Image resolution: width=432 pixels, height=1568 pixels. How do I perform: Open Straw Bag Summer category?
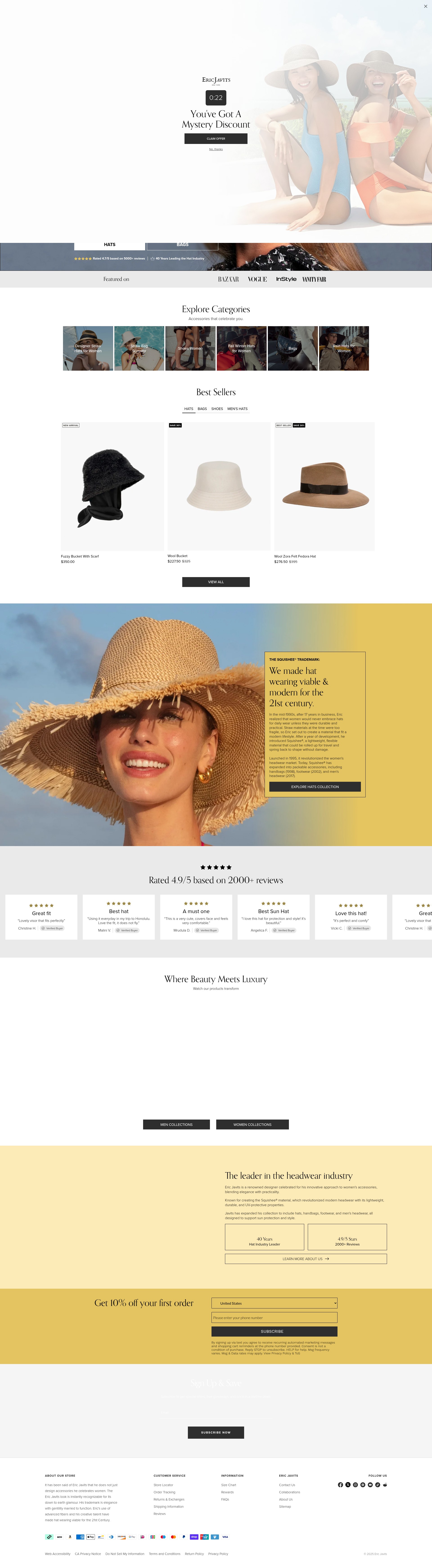(x=139, y=348)
